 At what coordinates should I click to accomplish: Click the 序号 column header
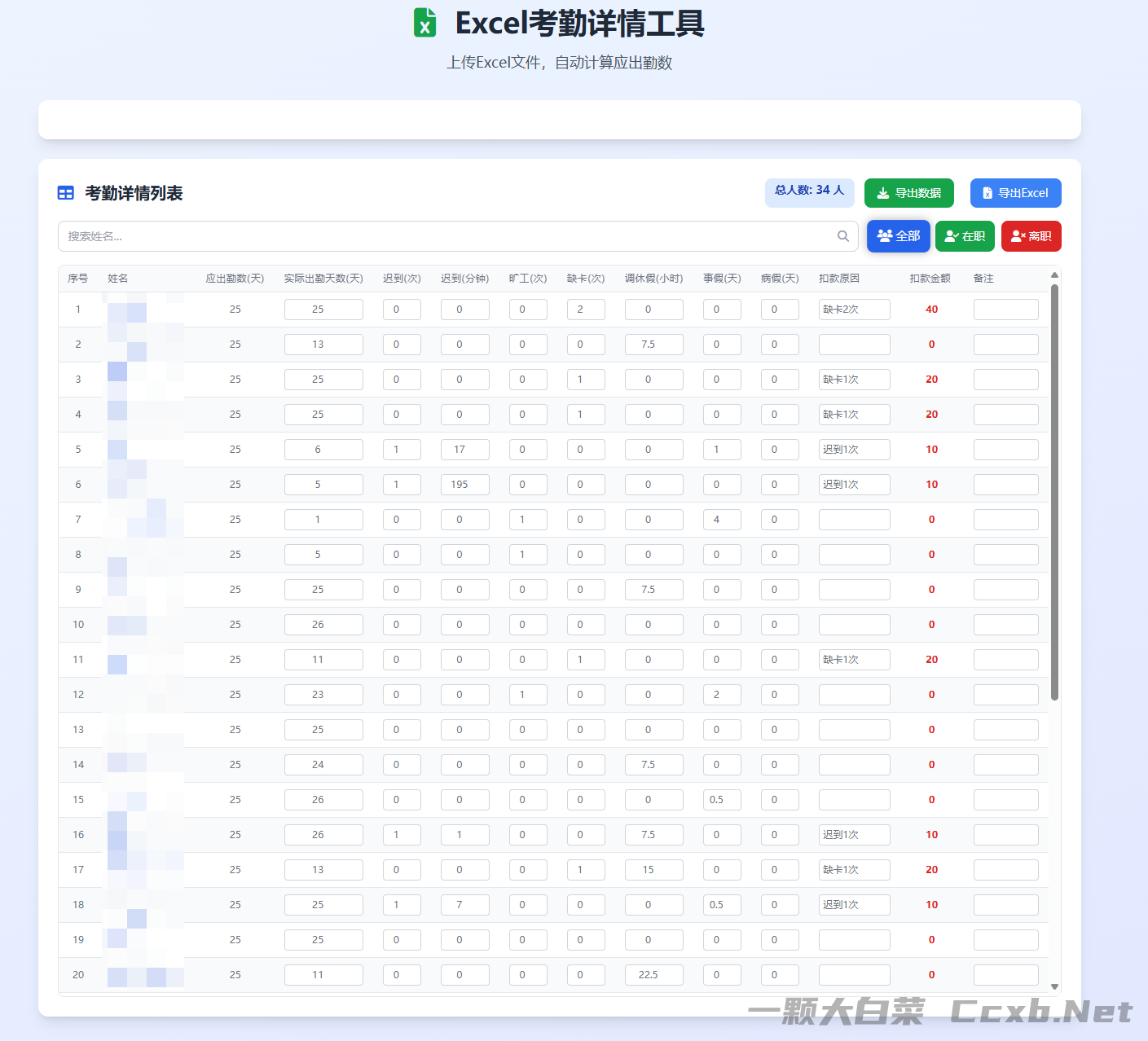click(78, 279)
